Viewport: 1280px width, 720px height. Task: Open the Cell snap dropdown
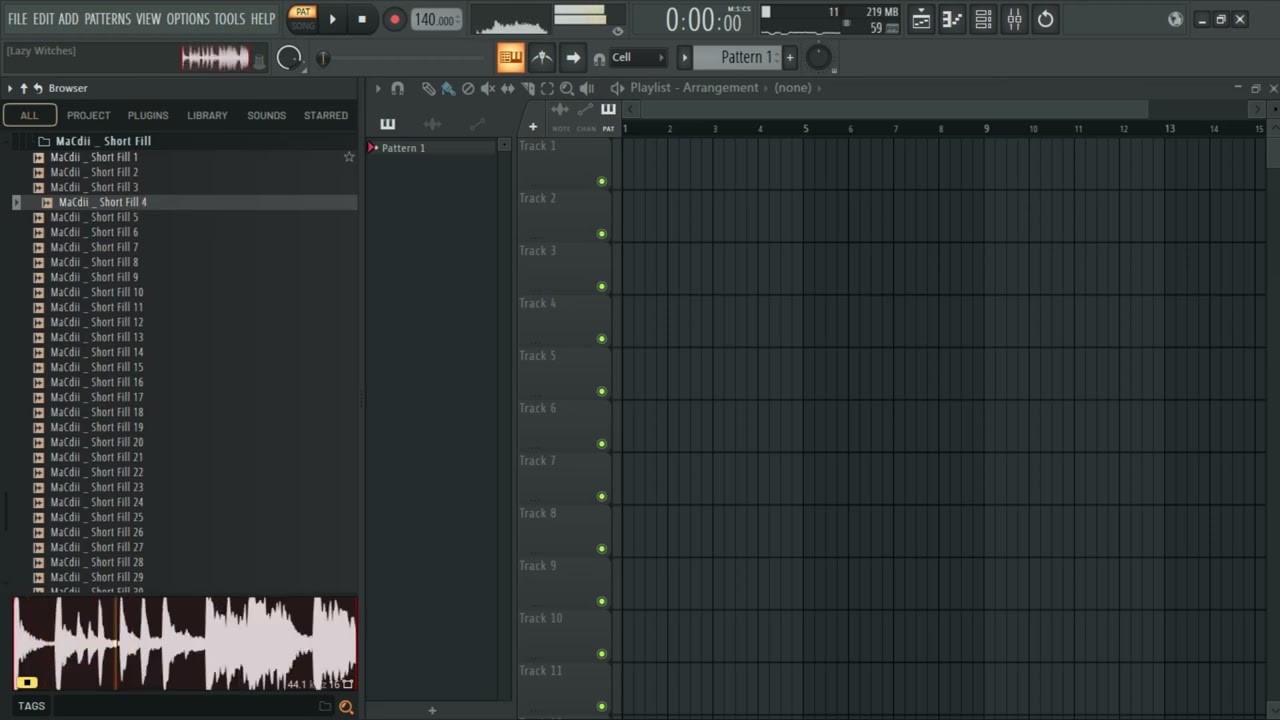pyautogui.click(x=637, y=58)
